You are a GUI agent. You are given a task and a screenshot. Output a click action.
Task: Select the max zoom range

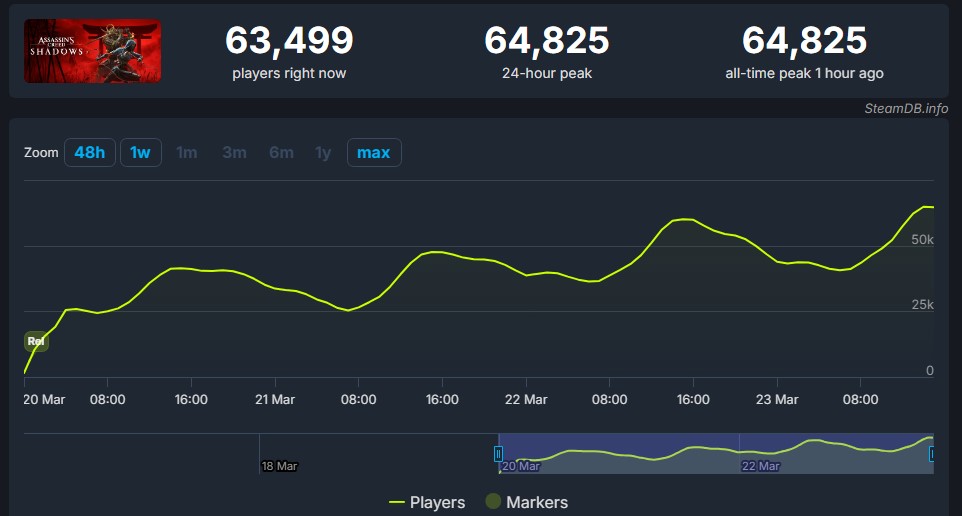374,152
